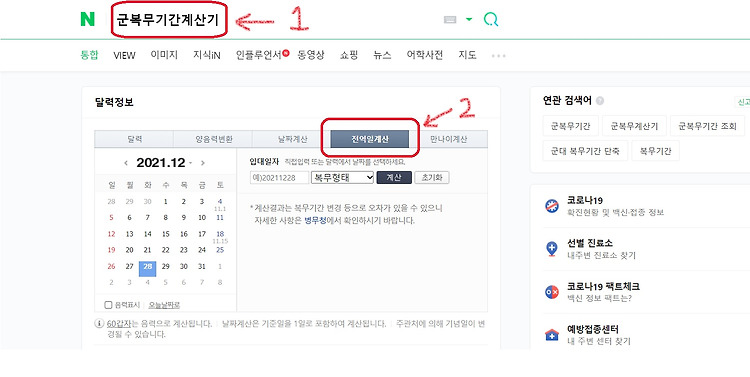Image resolution: width=750 pixels, height=377 pixels.
Task: Expand the arrow next to the keyboard icon
Action: click(469, 19)
